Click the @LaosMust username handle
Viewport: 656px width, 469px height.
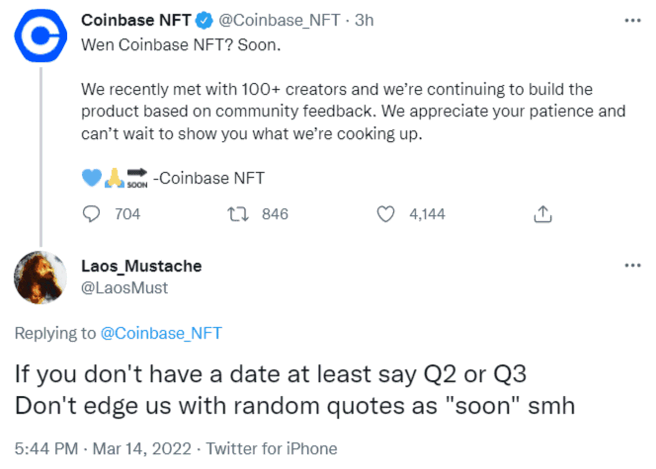coord(124,287)
